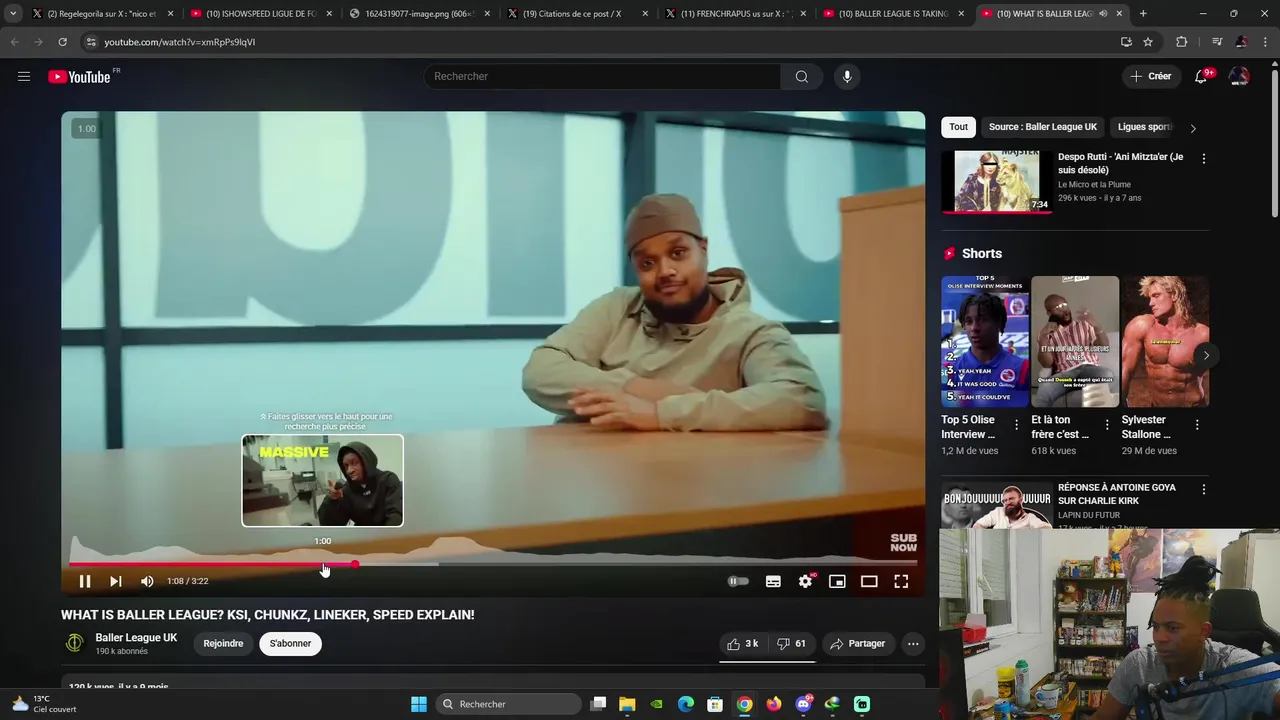This screenshot has height=720, width=1280.
Task: Open a new browser tab
Action: 1143,14
